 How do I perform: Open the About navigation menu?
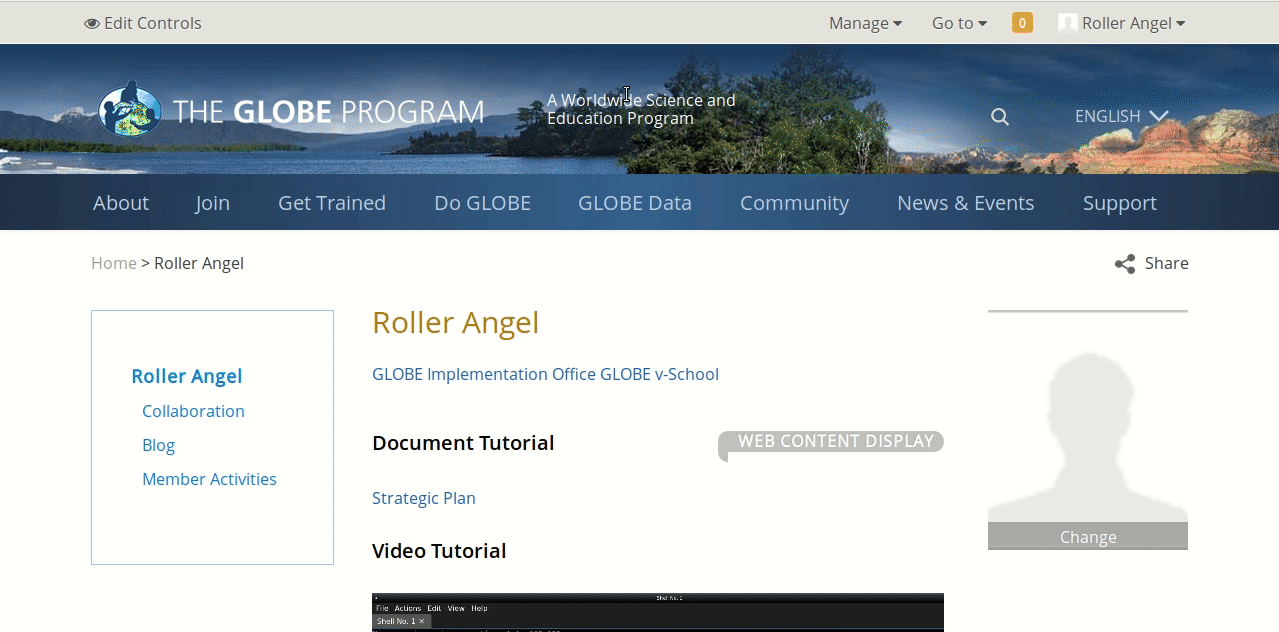point(121,203)
